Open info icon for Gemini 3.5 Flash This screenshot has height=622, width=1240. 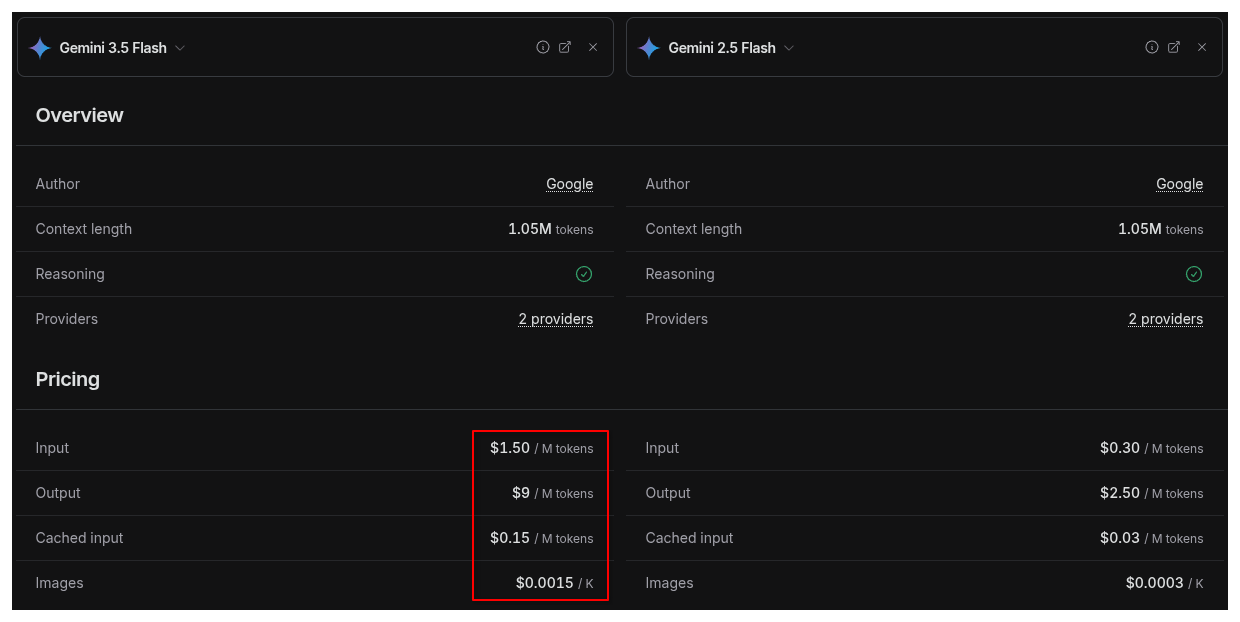[543, 47]
